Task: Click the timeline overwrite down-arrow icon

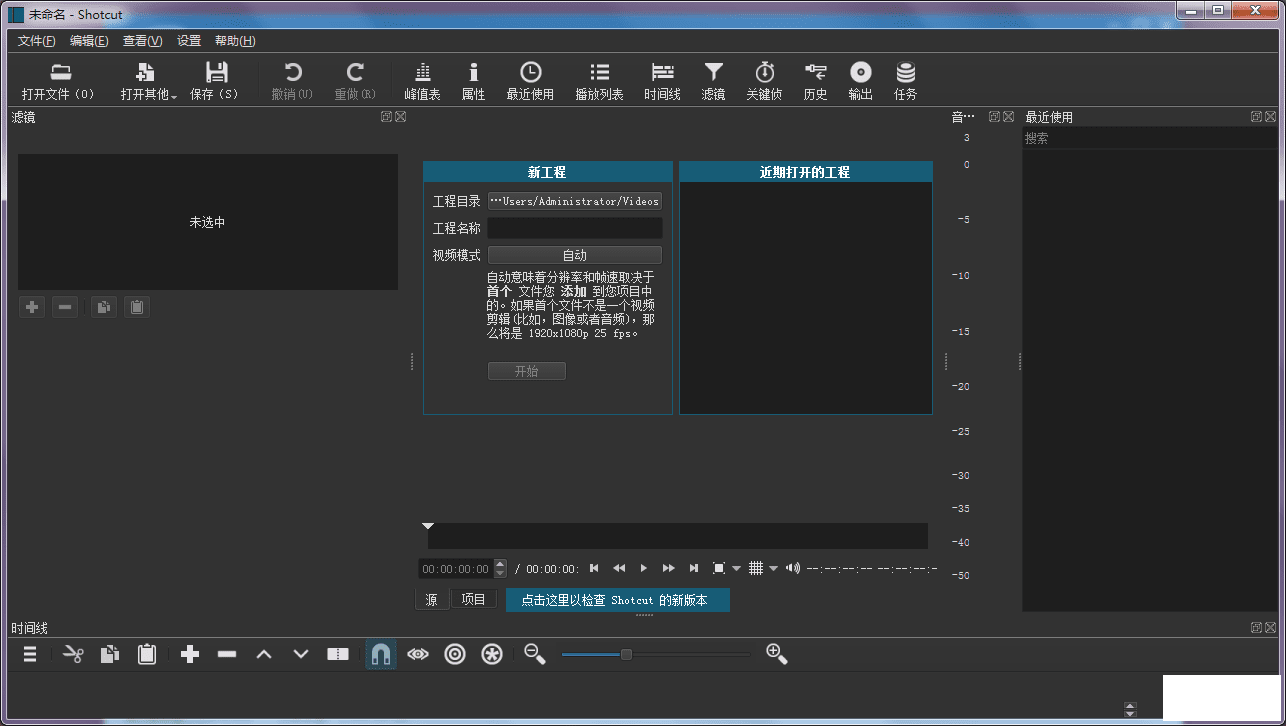Action: tap(301, 655)
